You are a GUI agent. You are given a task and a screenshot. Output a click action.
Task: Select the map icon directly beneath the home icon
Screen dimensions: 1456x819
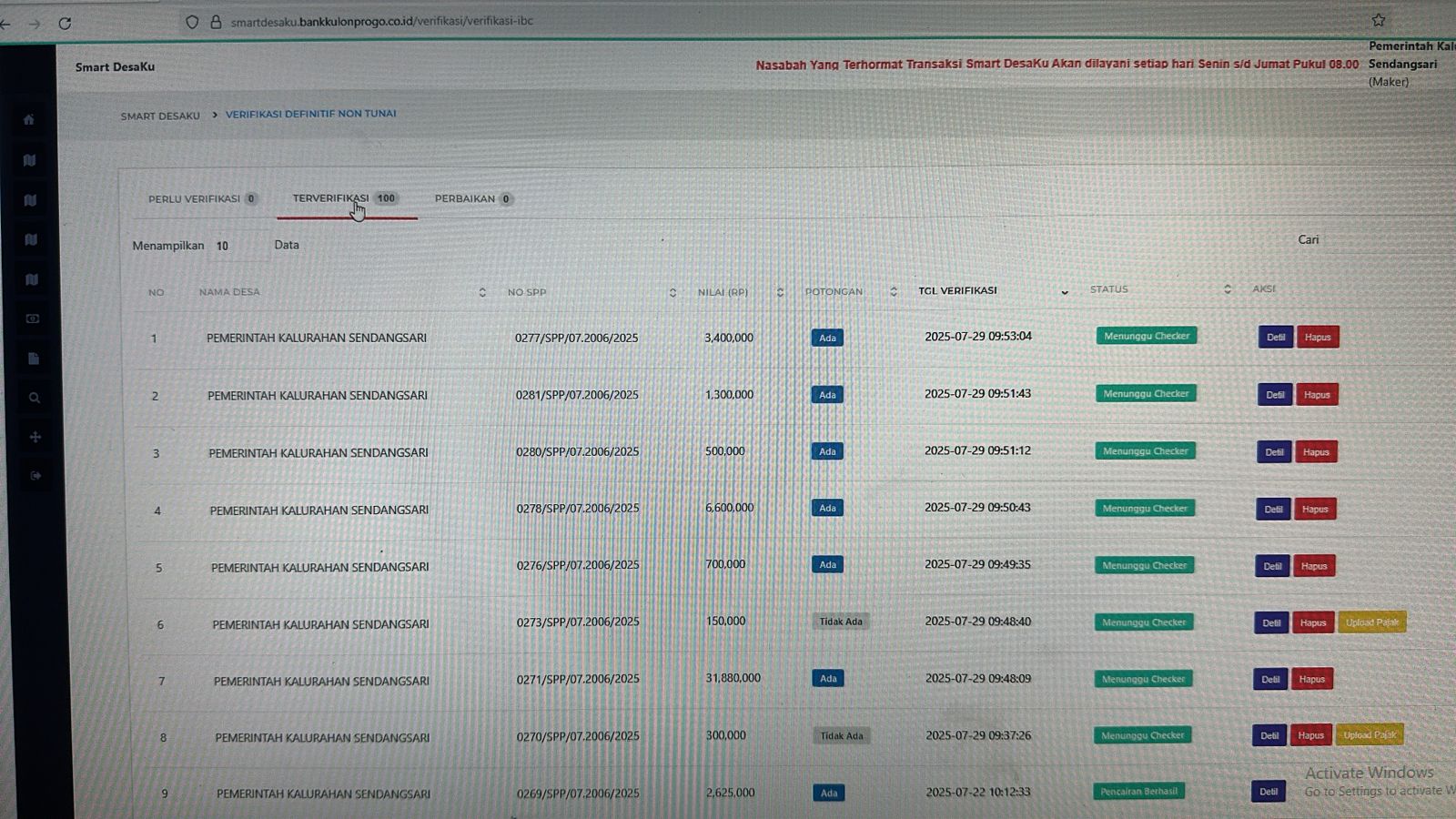(30, 160)
